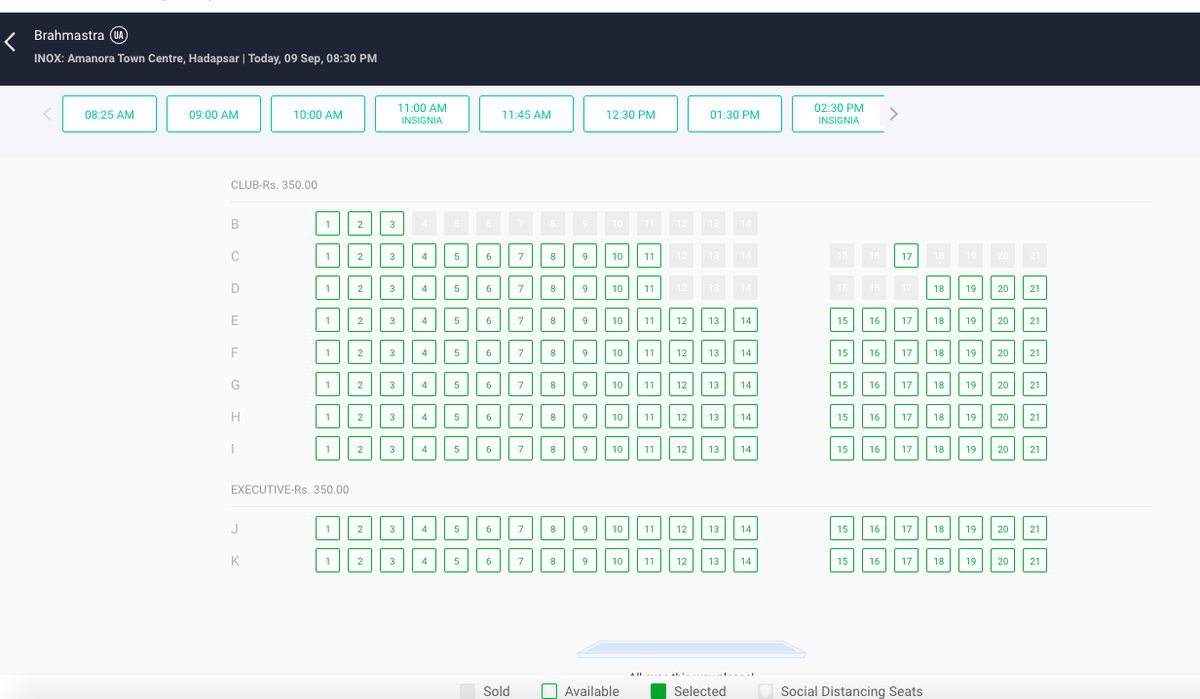
Task: Pick the 02:30 PM INSIGNIA showtime
Action: click(x=838, y=114)
